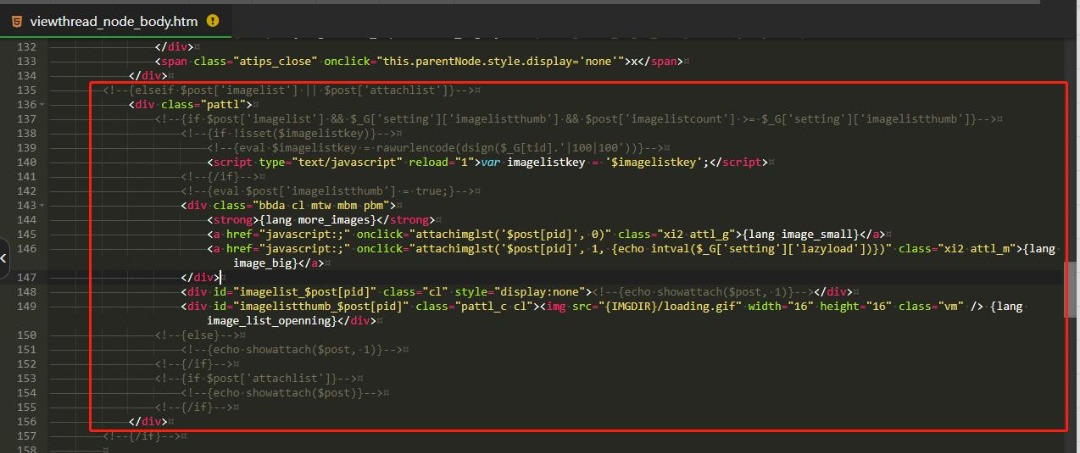
Task: Click the "pattl" class value
Action: click(223, 105)
